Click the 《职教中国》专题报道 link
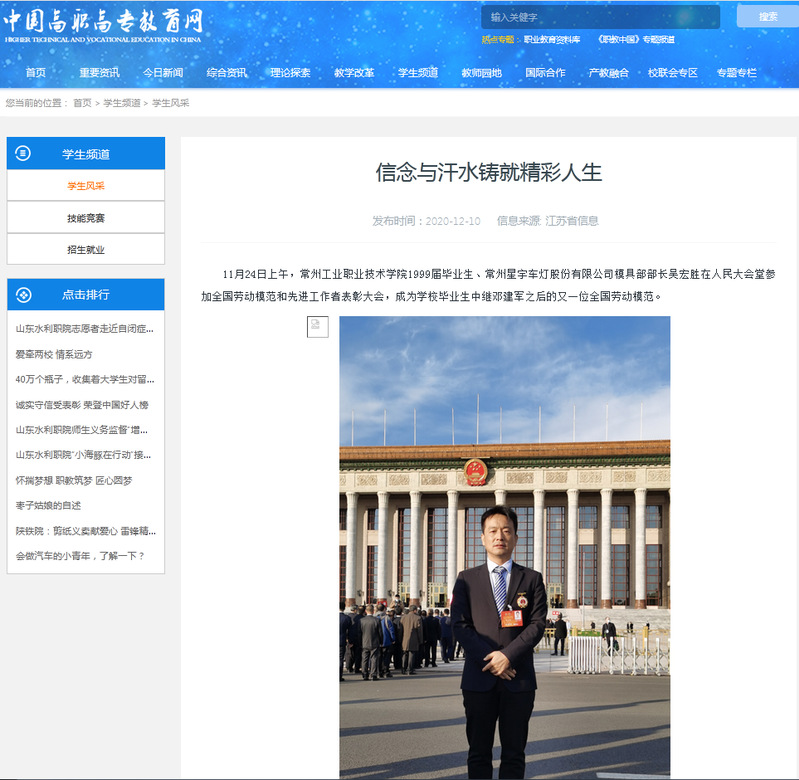799x780 pixels. point(635,40)
